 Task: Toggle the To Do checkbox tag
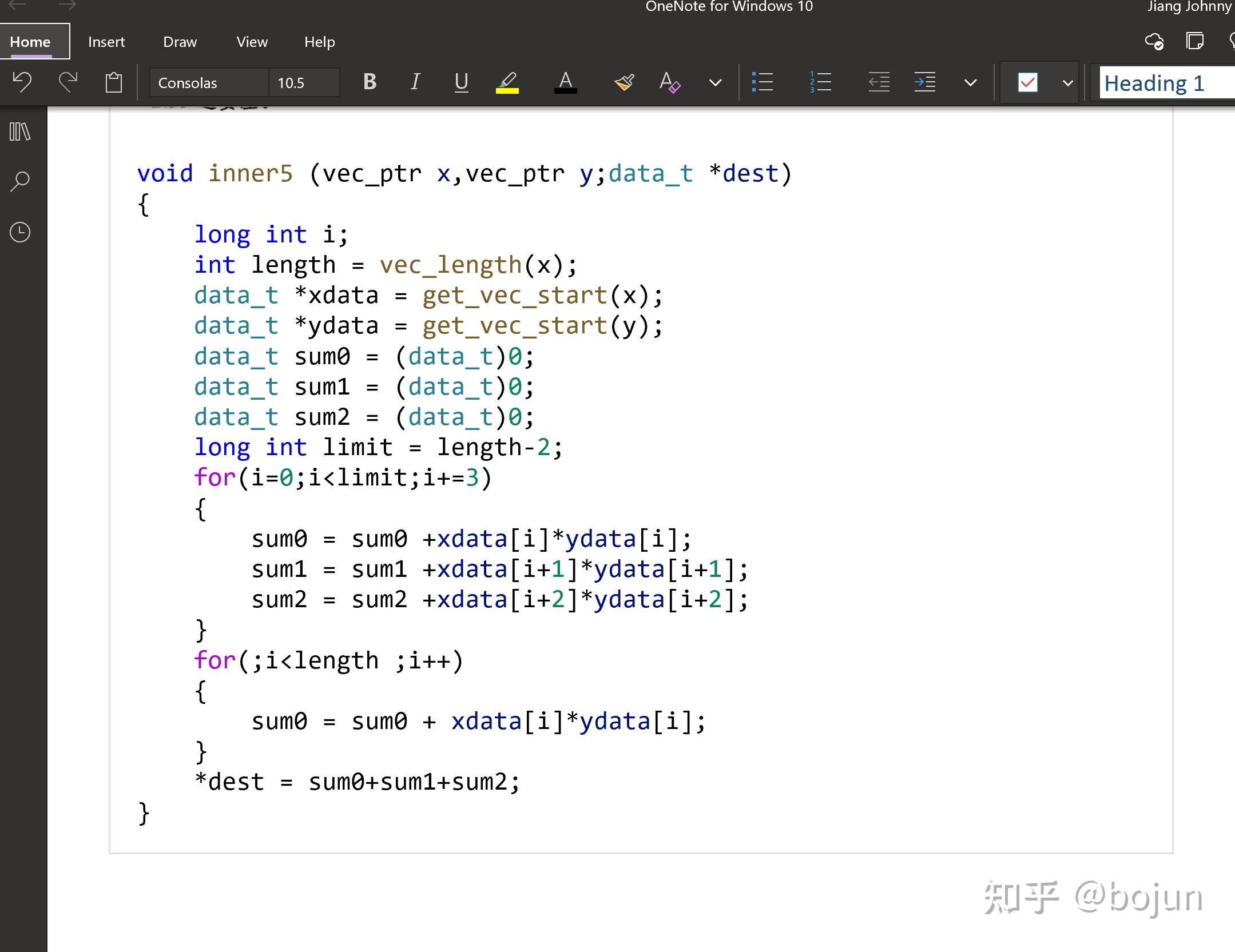1027,82
